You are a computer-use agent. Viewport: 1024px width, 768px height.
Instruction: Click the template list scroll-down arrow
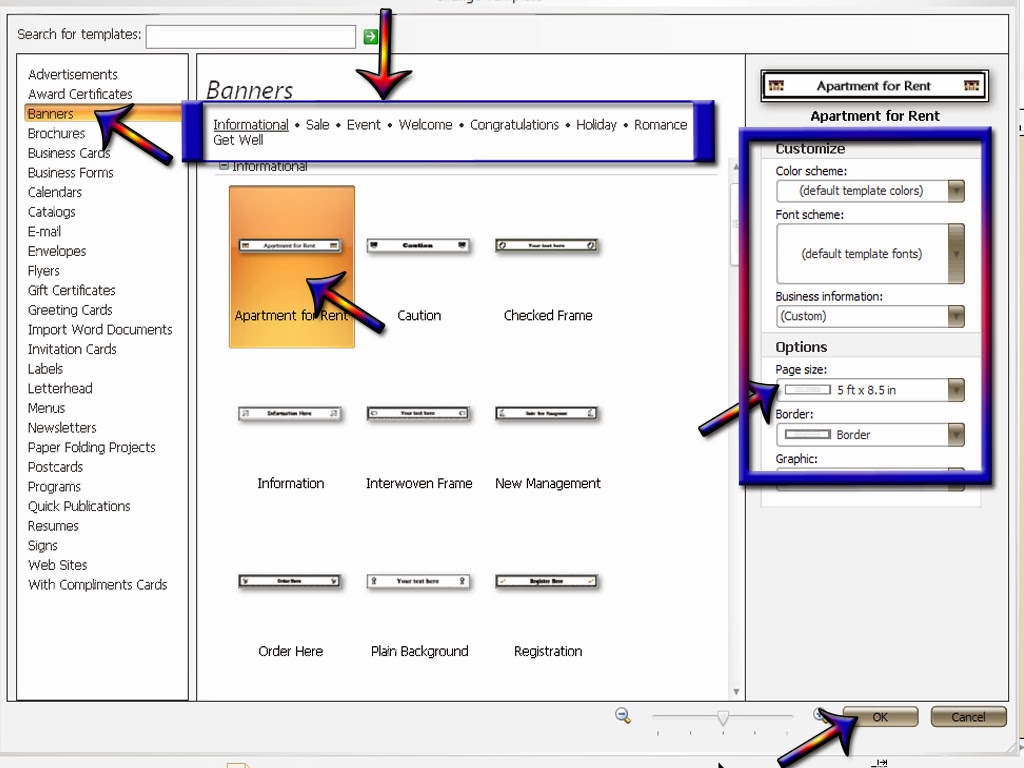(736, 691)
